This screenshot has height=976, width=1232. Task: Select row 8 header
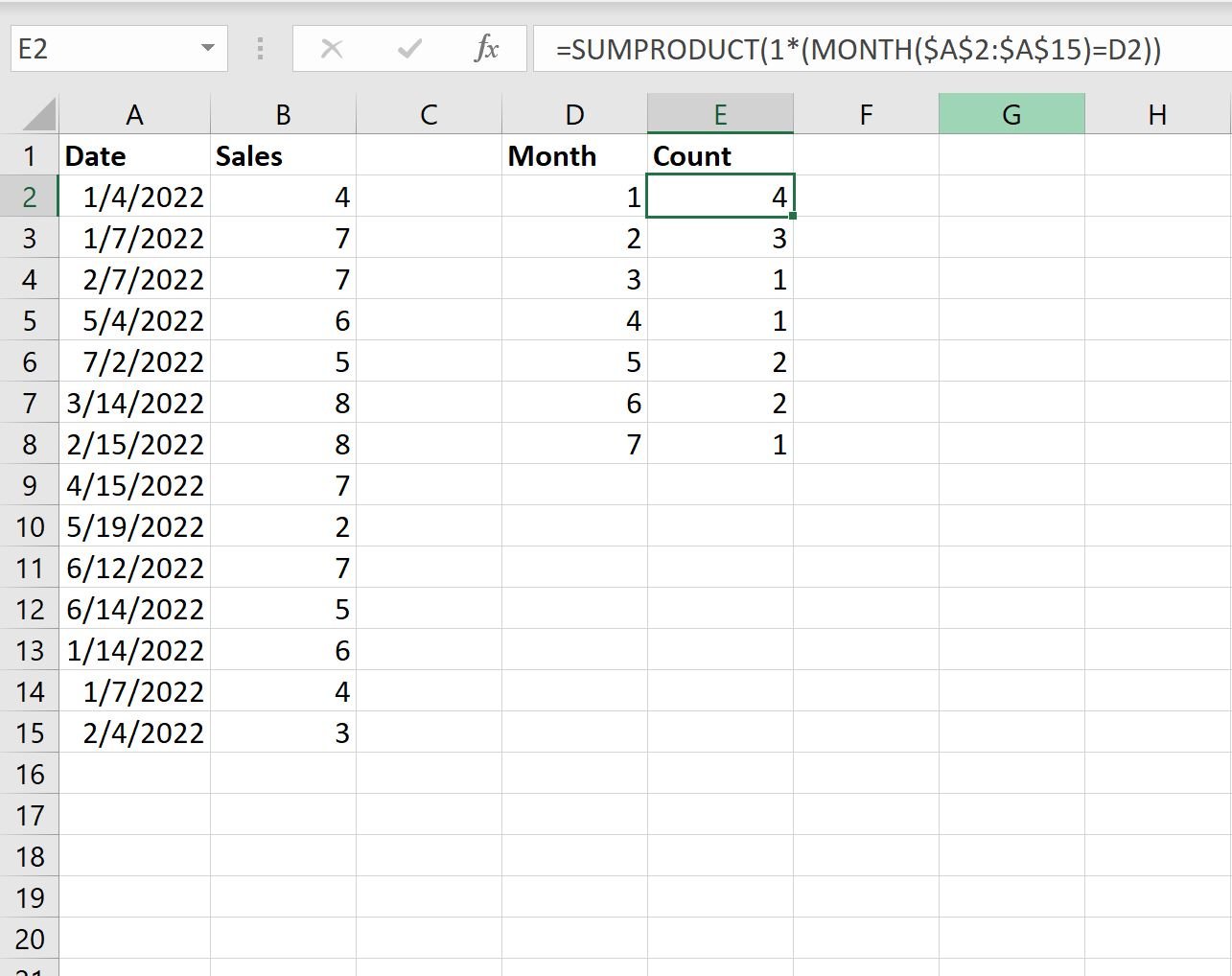(30, 444)
